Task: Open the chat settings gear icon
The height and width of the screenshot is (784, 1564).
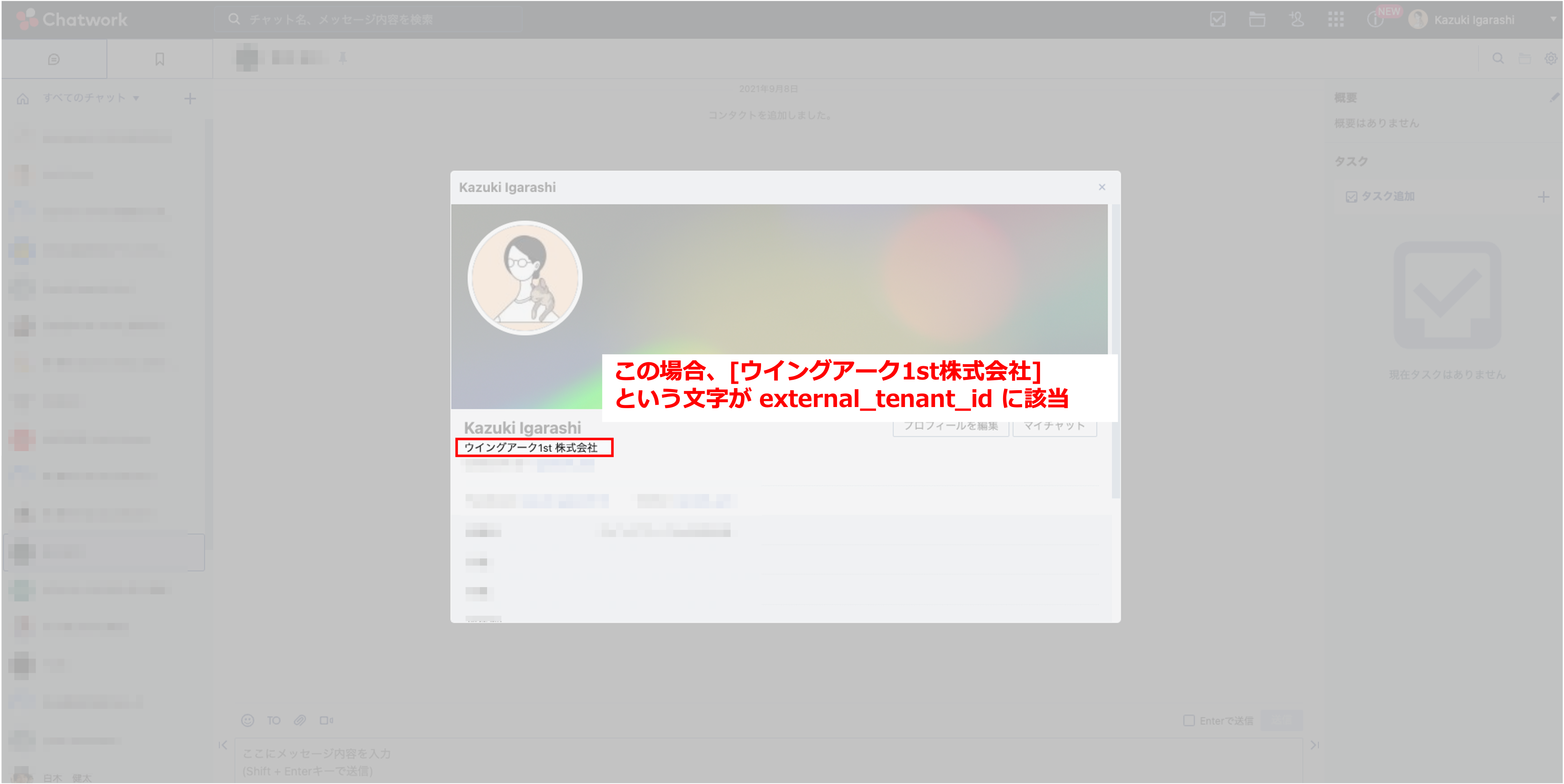Action: (x=1551, y=58)
